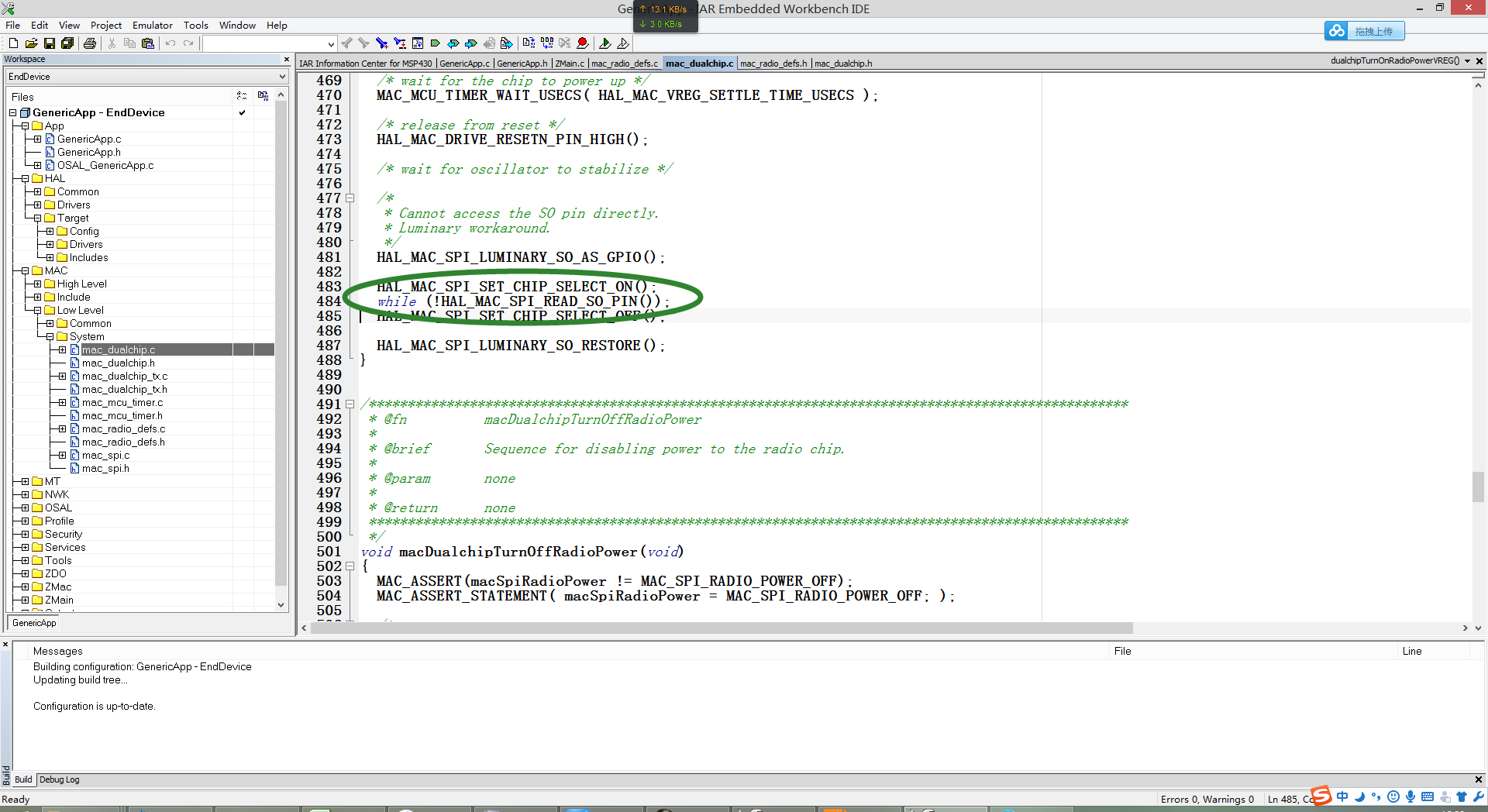
Task: Select the Build messages tab
Action: pos(23,779)
